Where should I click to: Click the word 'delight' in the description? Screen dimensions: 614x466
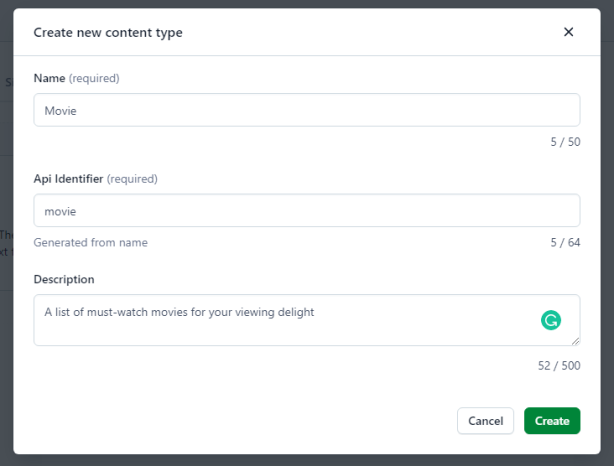coord(295,312)
